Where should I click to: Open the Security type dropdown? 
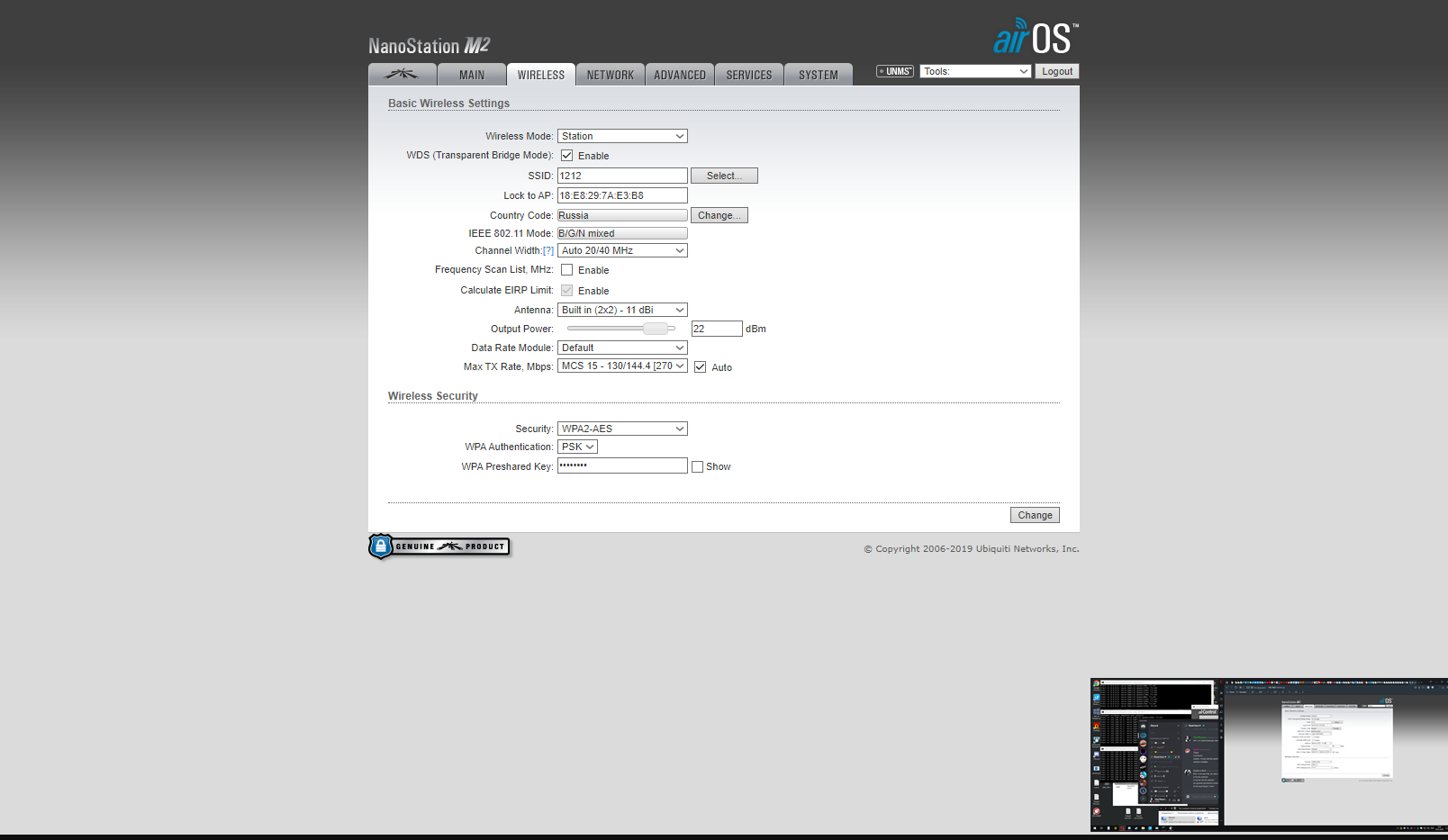point(622,429)
